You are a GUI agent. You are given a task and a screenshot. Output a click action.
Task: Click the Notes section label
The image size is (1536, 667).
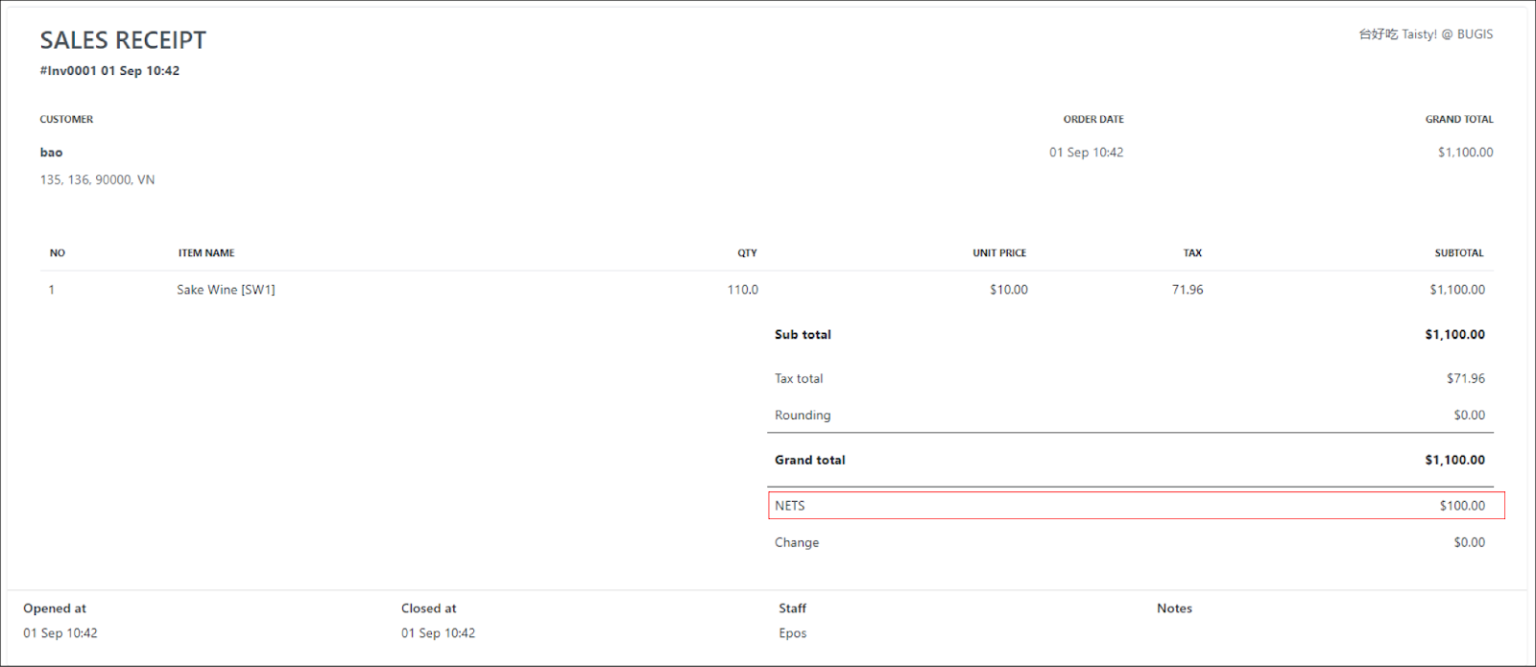click(x=1174, y=608)
